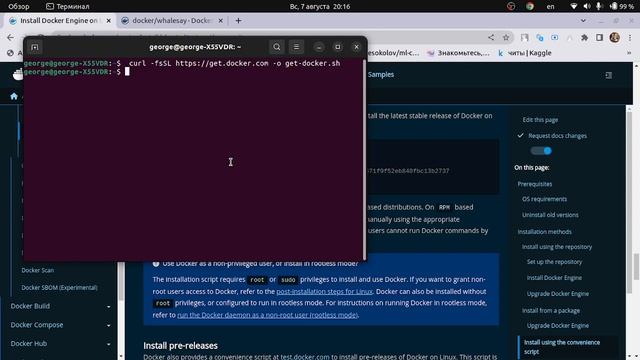
Task: Close the Install Docker Engine tab
Action: [x=109, y=20]
